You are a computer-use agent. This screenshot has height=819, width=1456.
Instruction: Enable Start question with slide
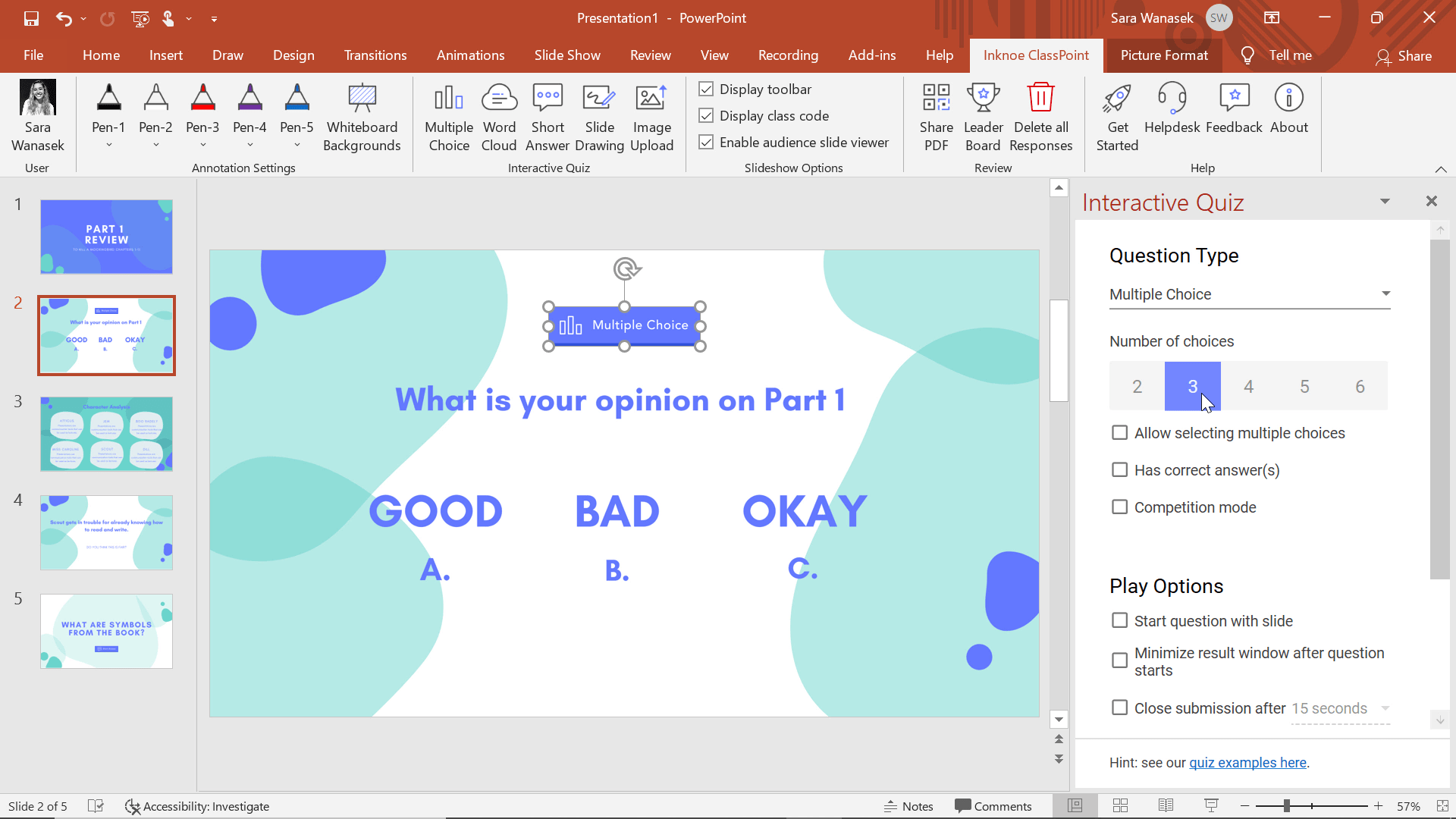point(1119,620)
